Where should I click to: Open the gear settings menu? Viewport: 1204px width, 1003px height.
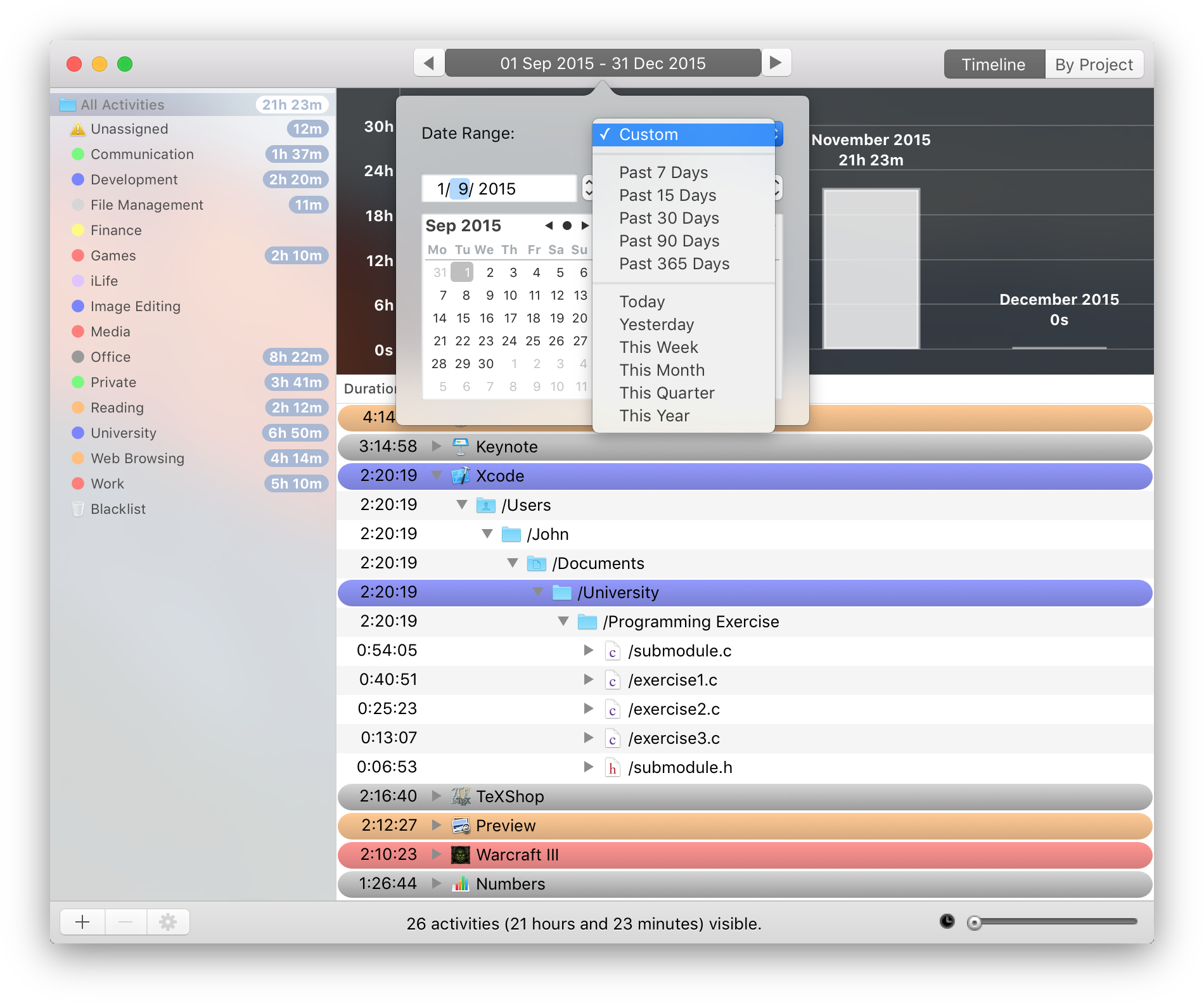coord(168,922)
